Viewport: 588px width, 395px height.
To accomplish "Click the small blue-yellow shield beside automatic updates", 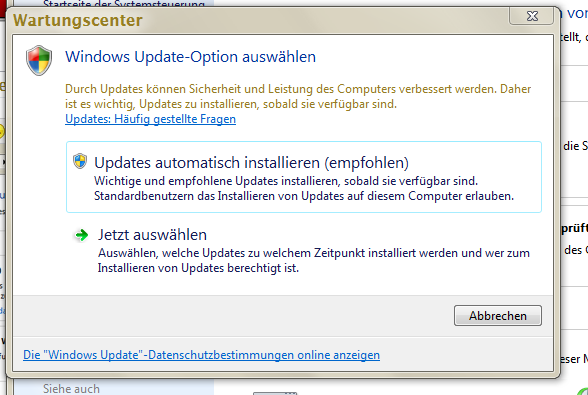I will [80, 161].
